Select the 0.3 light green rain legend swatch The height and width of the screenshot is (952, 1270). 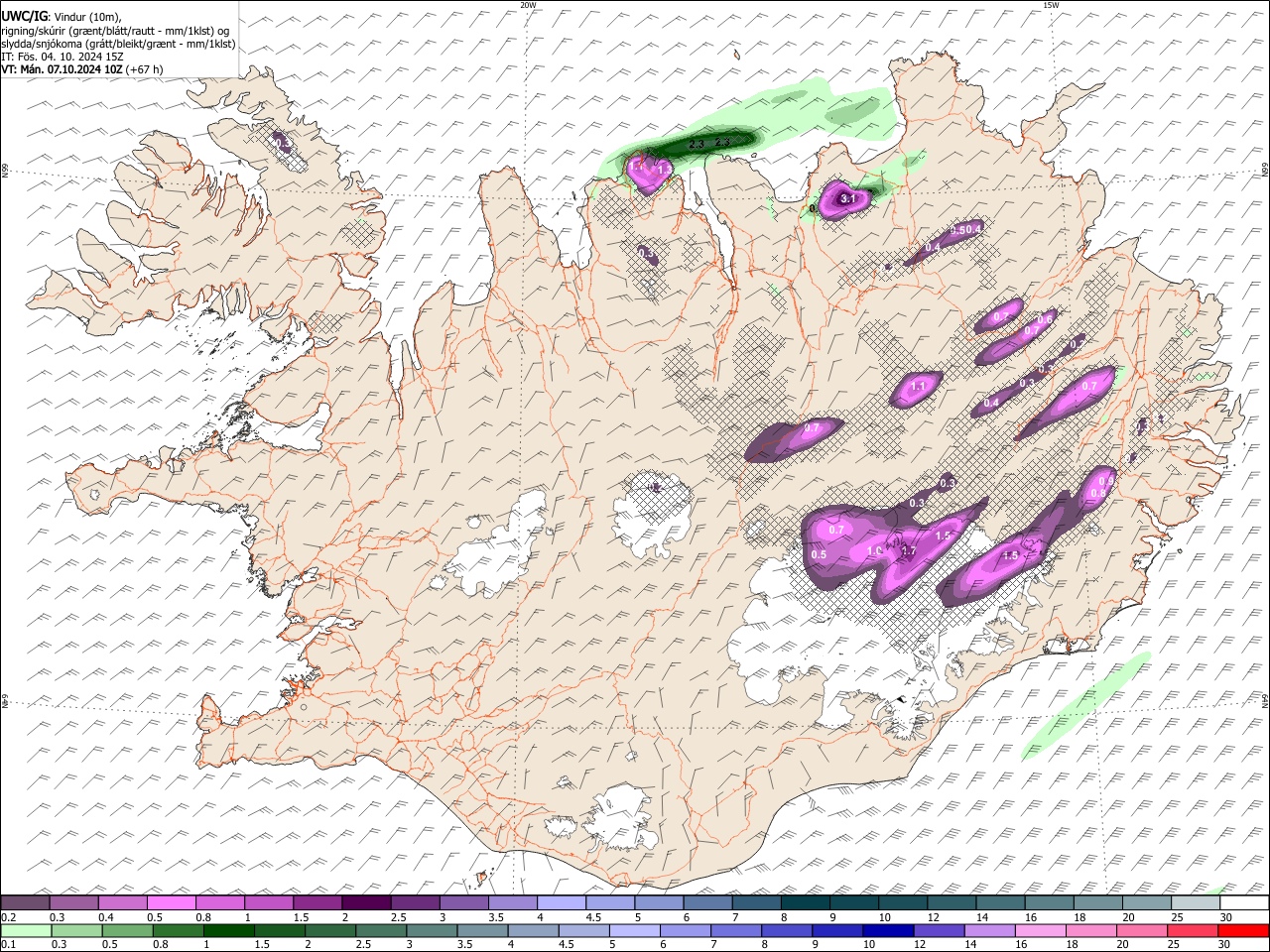point(76,931)
